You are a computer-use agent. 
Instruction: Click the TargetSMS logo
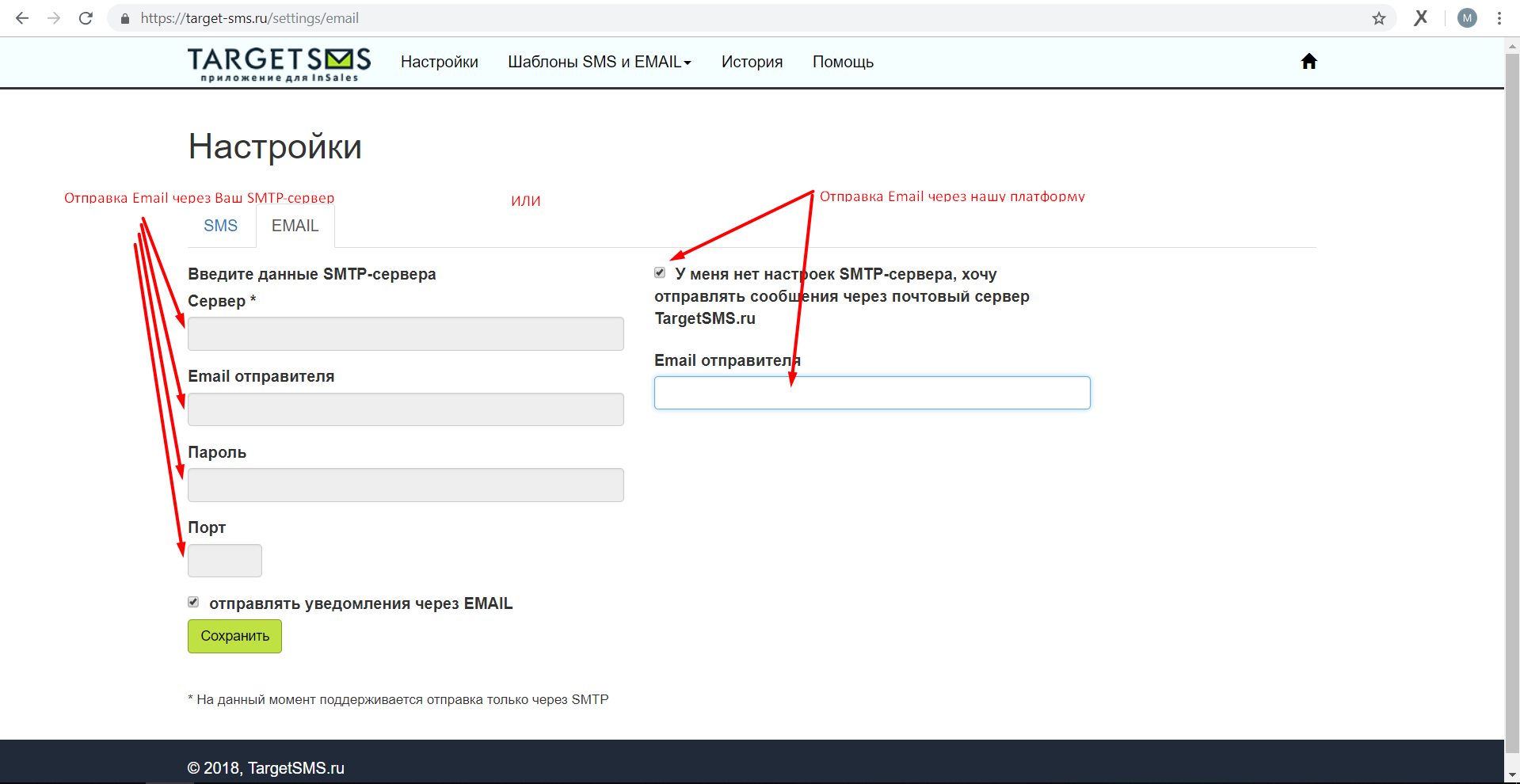(x=279, y=63)
